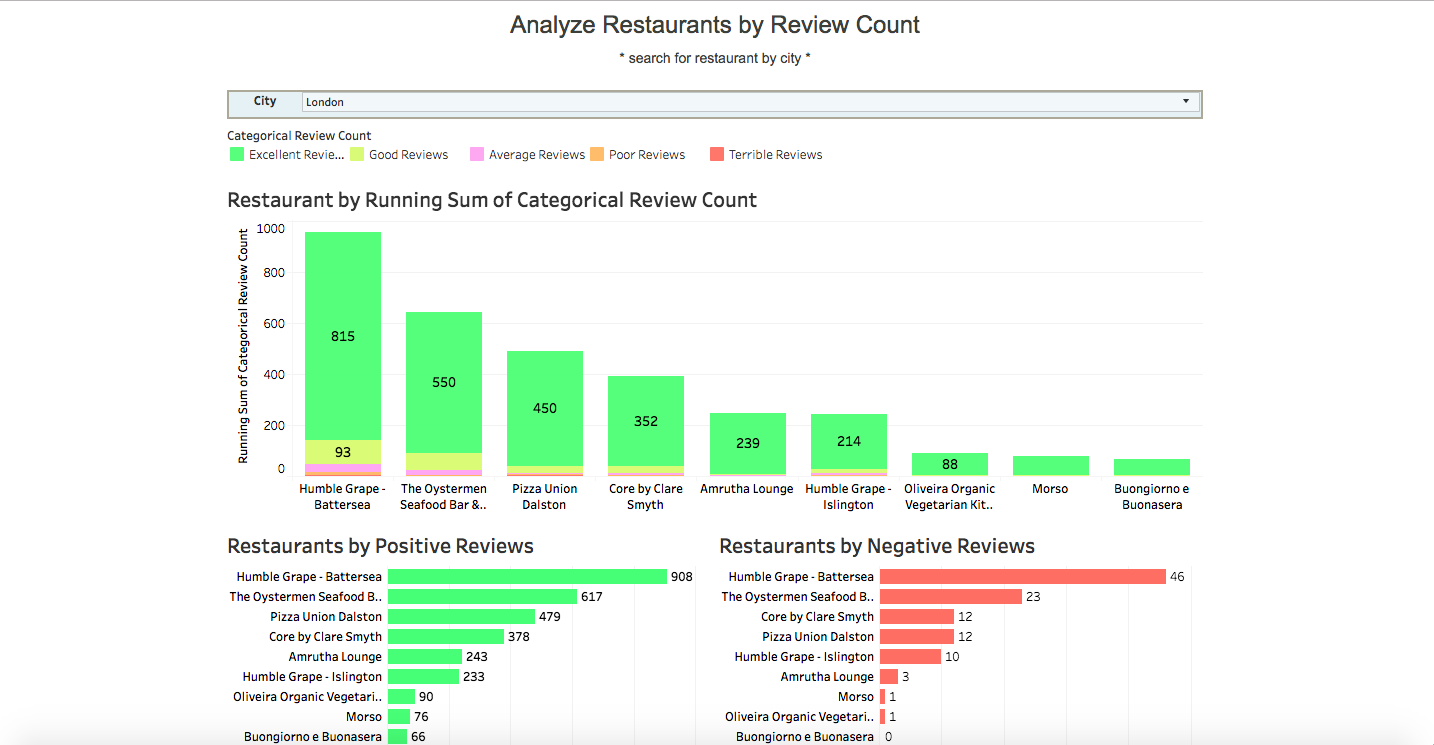Click the Pizza Union Dalston axis label under chart
This screenshot has height=745, width=1434.
[545, 497]
